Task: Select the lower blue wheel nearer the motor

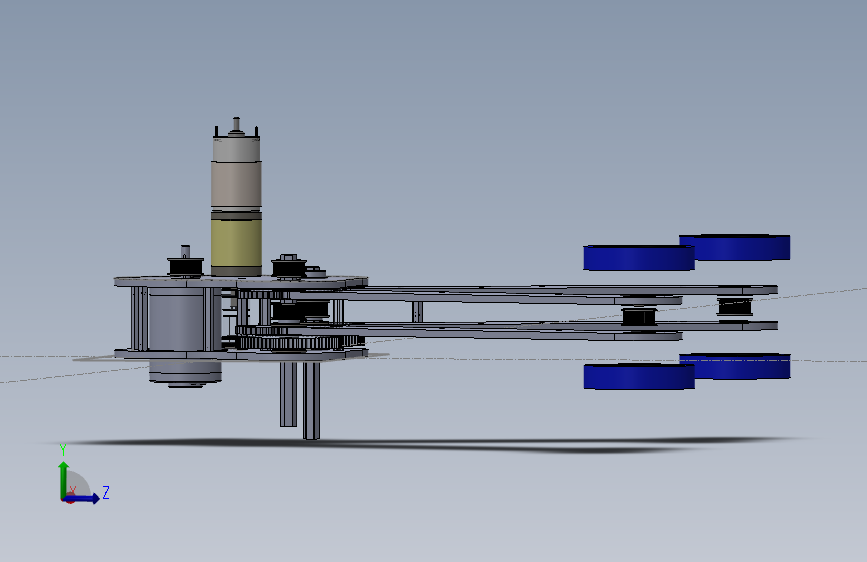Action: (x=639, y=377)
